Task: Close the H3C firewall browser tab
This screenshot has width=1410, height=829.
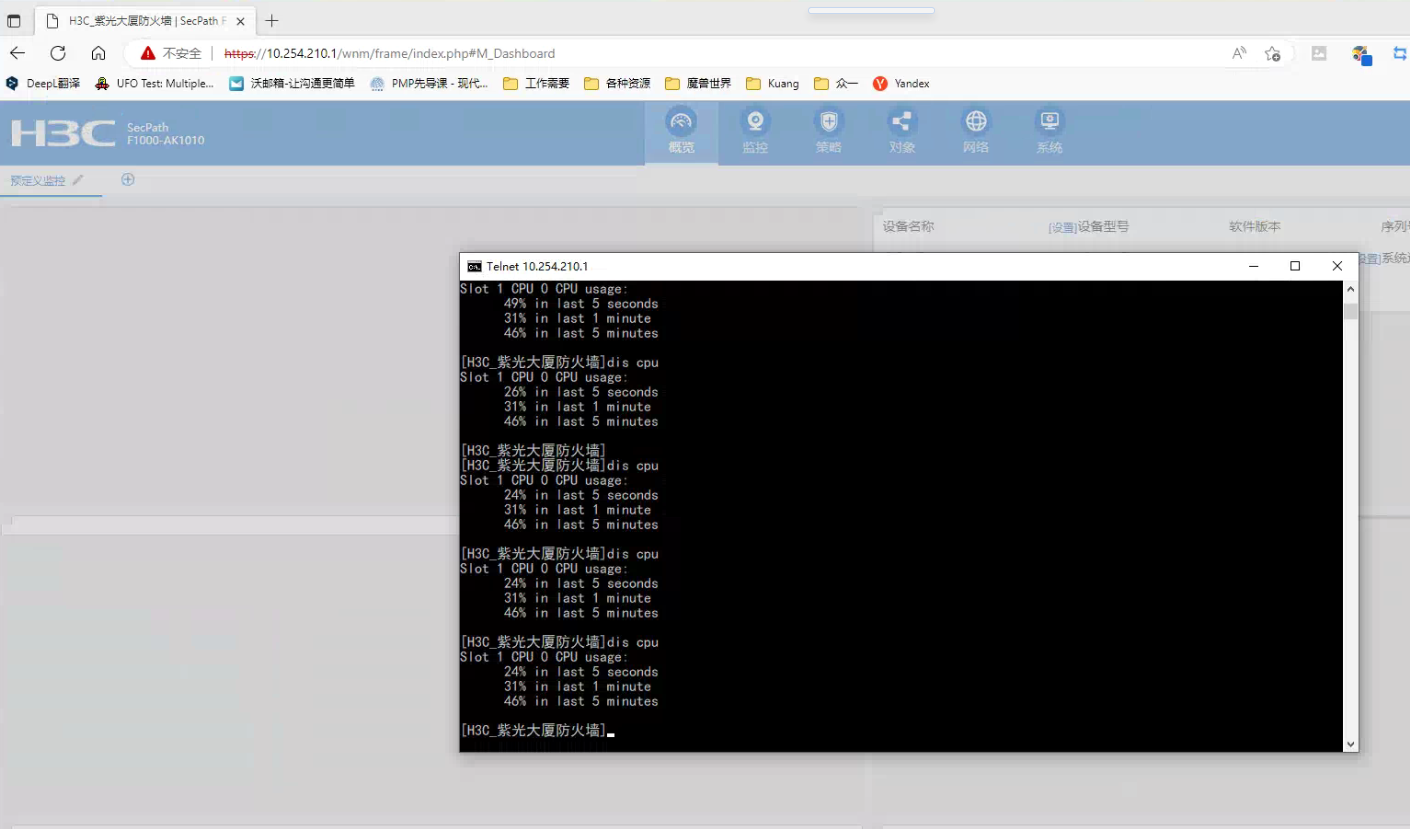Action: click(240, 21)
